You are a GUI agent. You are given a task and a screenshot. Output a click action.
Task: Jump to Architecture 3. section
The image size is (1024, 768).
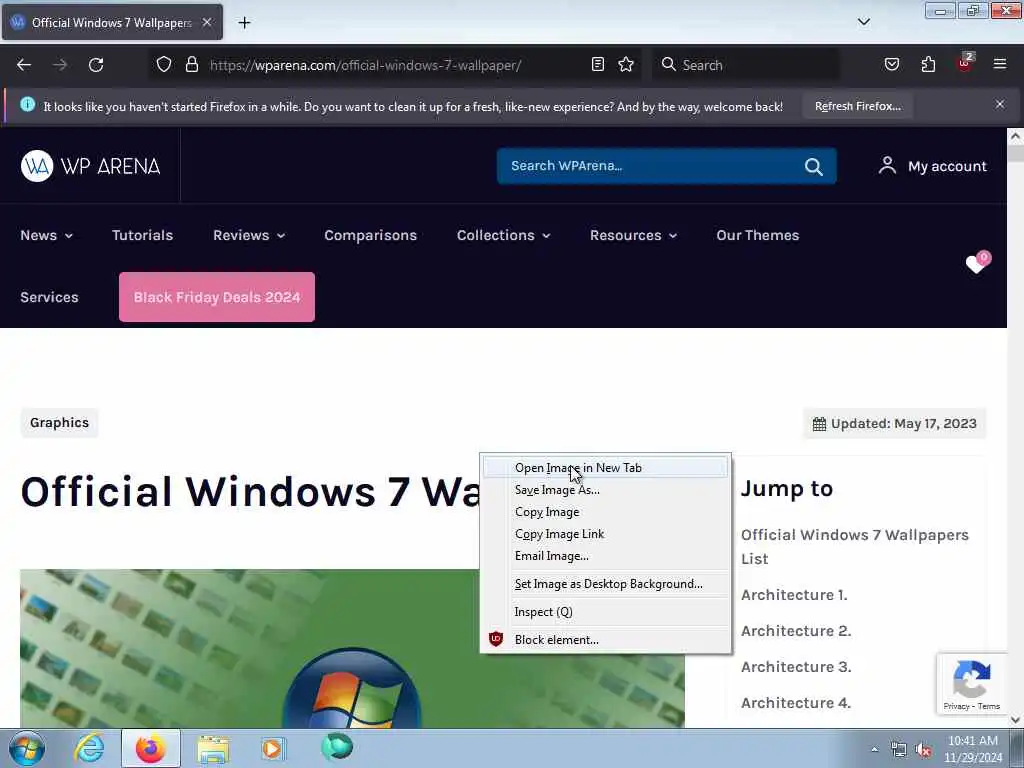point(796,667)
